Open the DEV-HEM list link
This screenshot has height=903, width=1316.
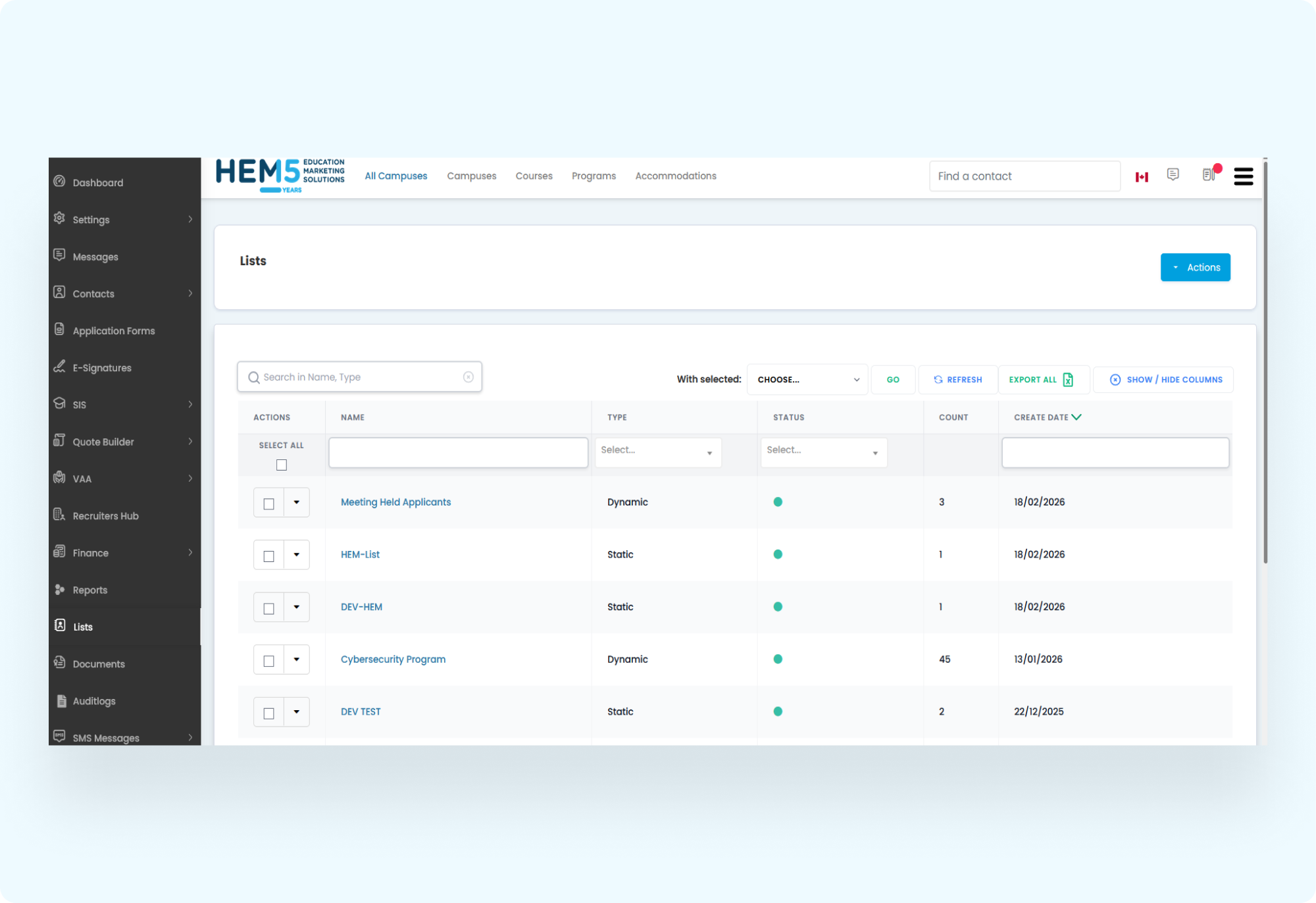click(361, 607)
